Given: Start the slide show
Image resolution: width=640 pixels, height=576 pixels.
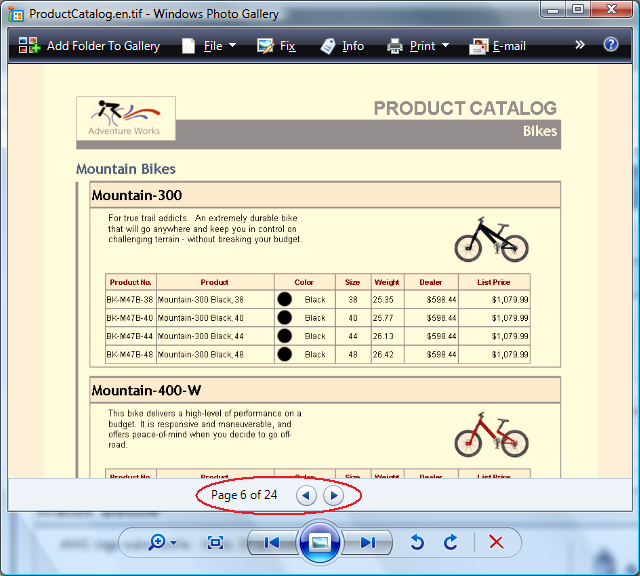Looking at the screenshot, I should 320,543.
